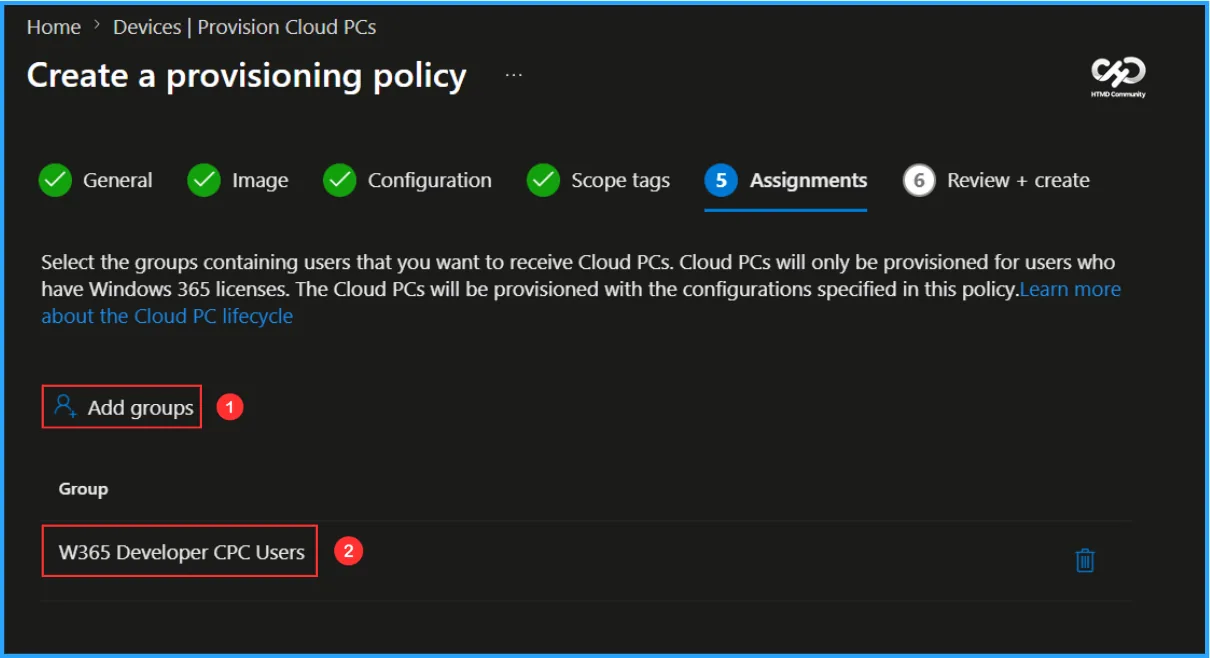Screen dimensions: 1210x658
Task: Switch to the Scope tags step tab
Action: coord(598,181)
